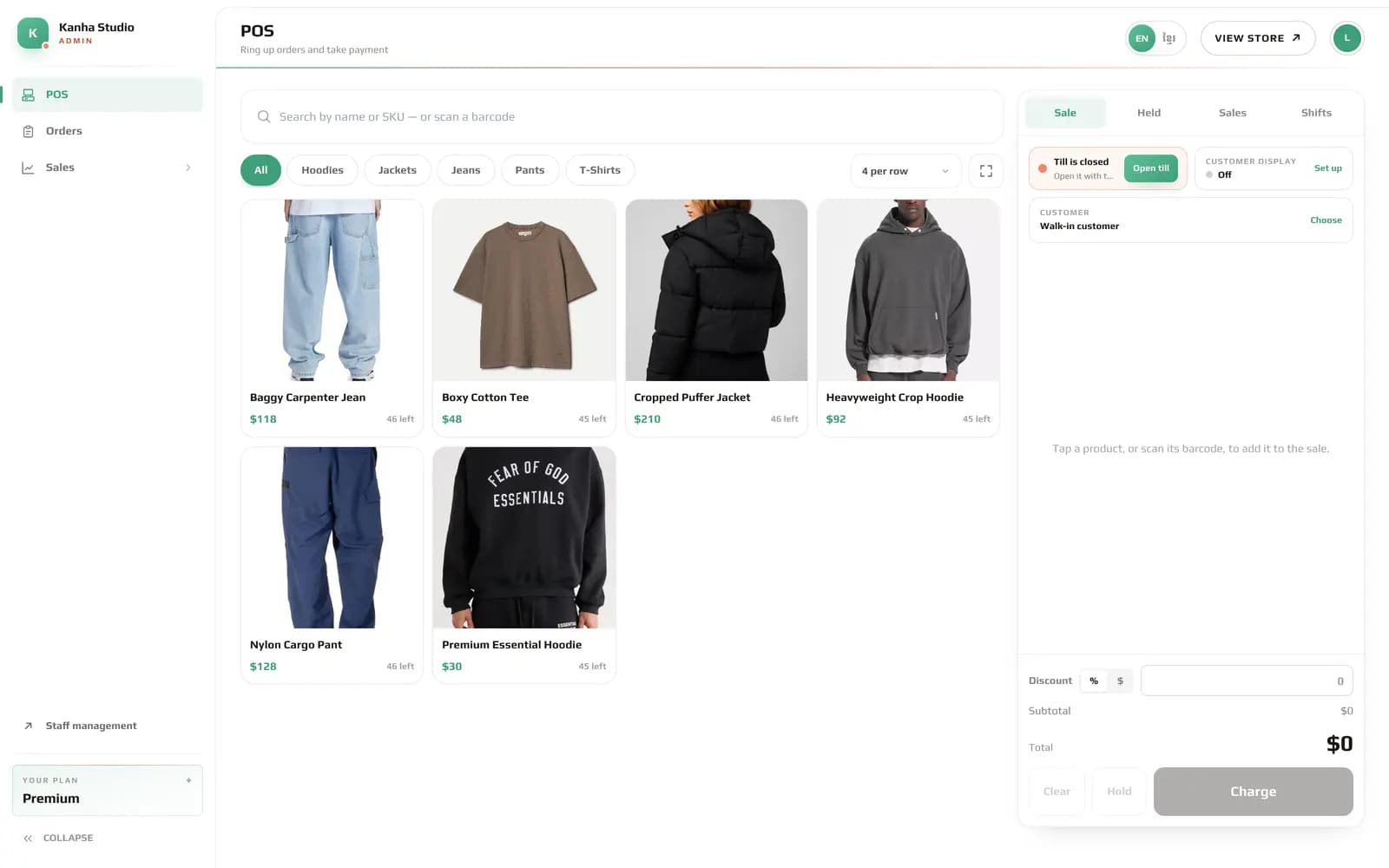Viewport: 1389px width, 868px height.
Task: Open the POS page in sidebar
Action: tap(108, 95)
